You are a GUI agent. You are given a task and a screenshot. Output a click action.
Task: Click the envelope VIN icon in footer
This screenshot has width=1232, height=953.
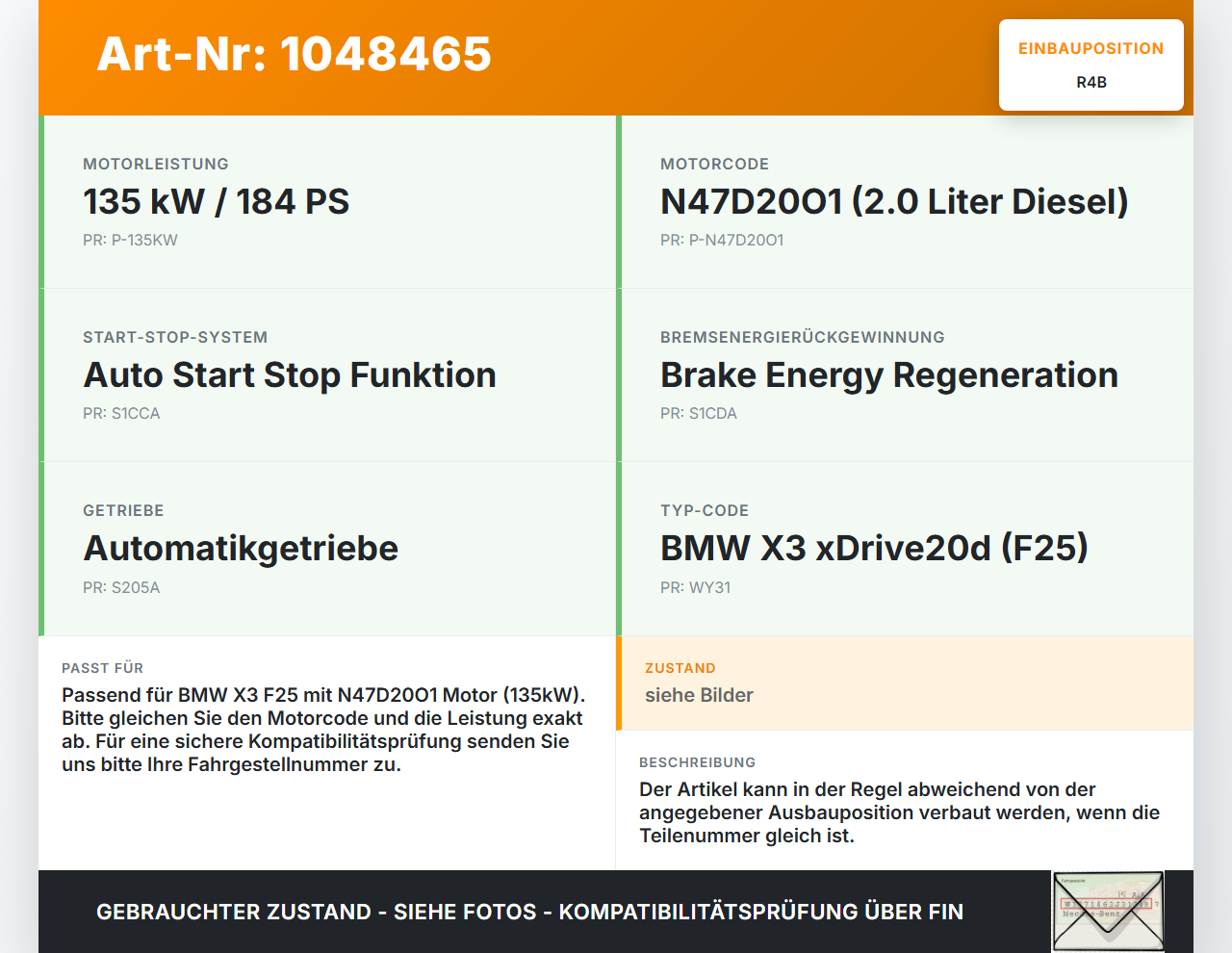(x=1108, y=912)
